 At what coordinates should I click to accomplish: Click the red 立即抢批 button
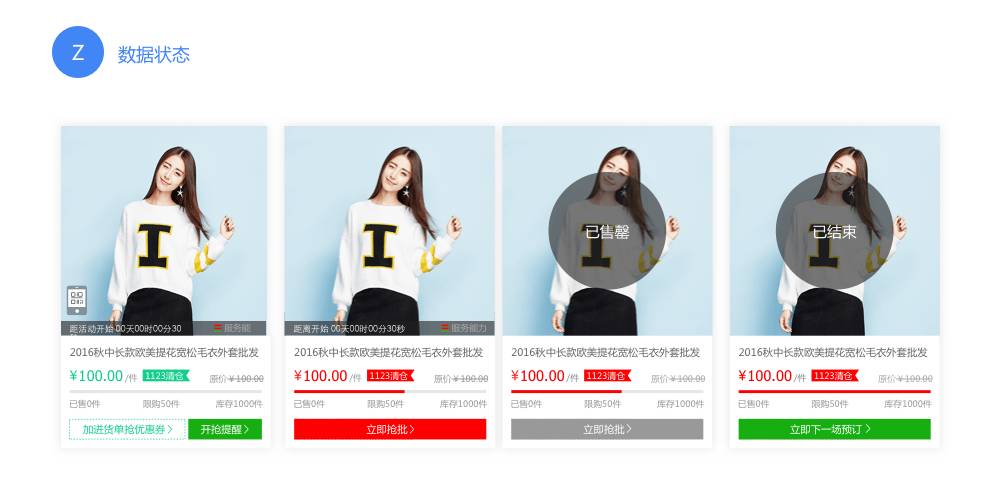click(x=390, y=429)
